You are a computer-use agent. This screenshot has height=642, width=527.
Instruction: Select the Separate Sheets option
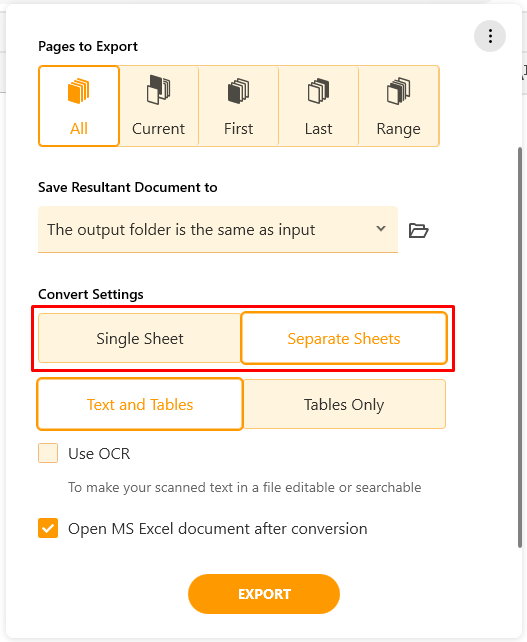(344, 338)
